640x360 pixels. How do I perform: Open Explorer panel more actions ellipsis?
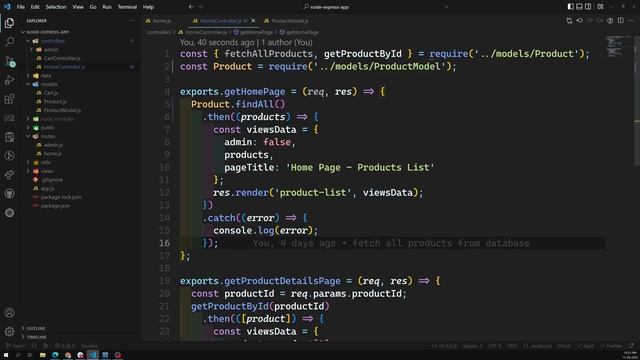pos(131,21)
